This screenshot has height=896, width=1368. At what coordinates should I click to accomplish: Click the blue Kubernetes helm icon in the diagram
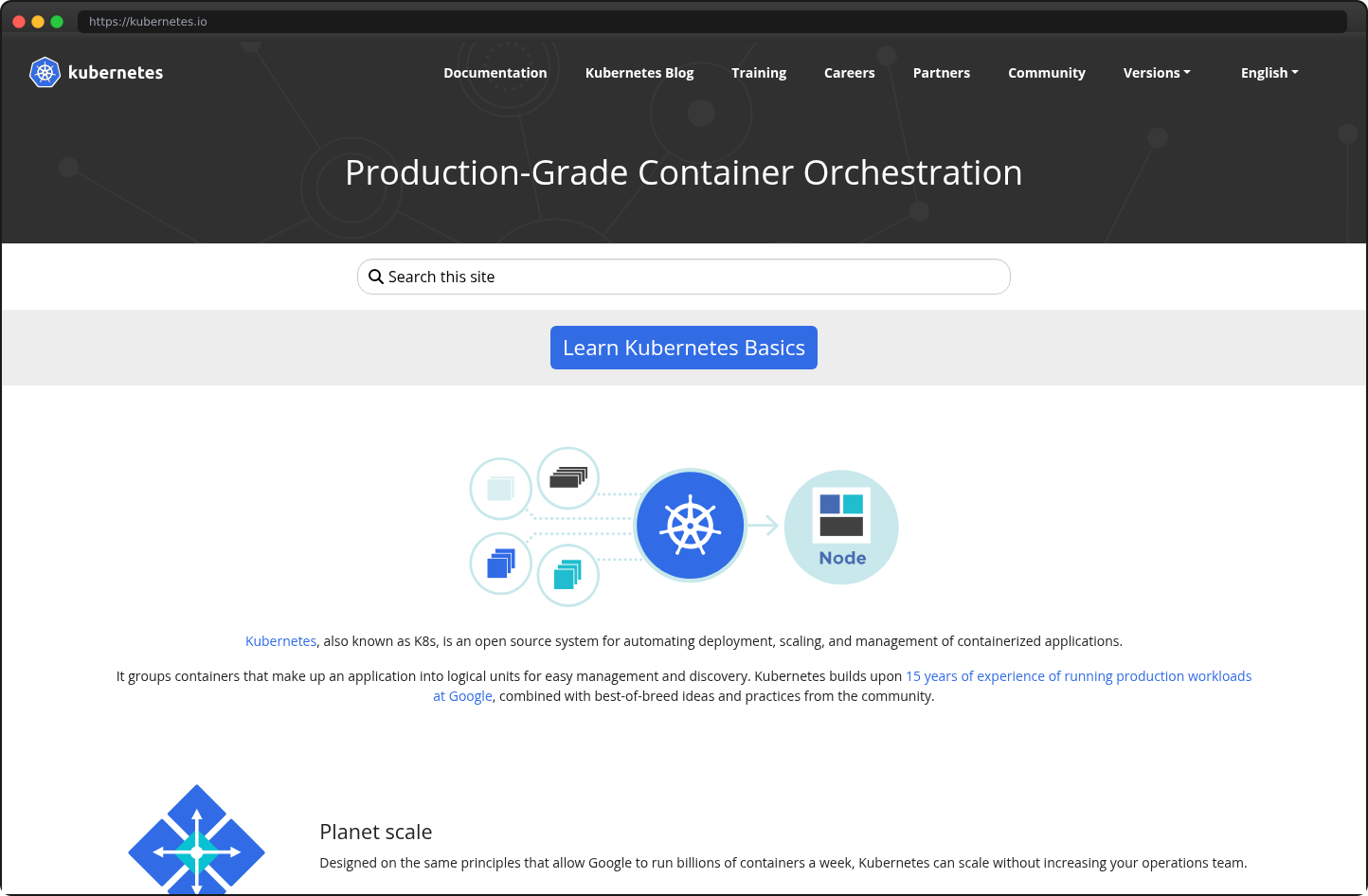point(691,525)
